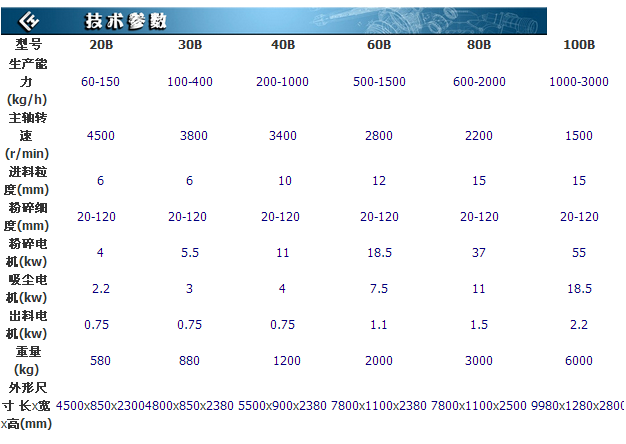Click the 1000-3000 production capacity value

(x=579, y=82)
